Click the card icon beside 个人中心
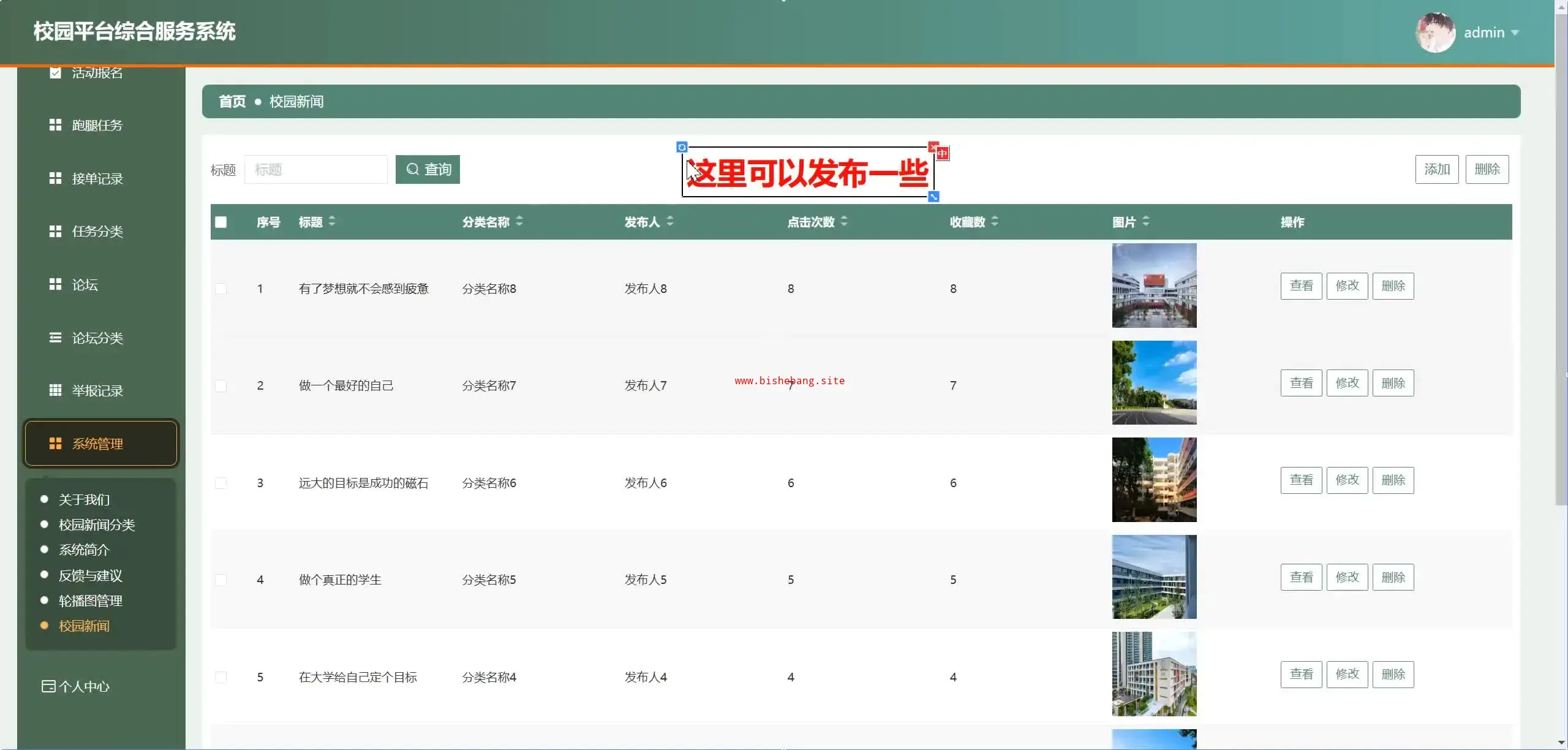 [48, 686]
